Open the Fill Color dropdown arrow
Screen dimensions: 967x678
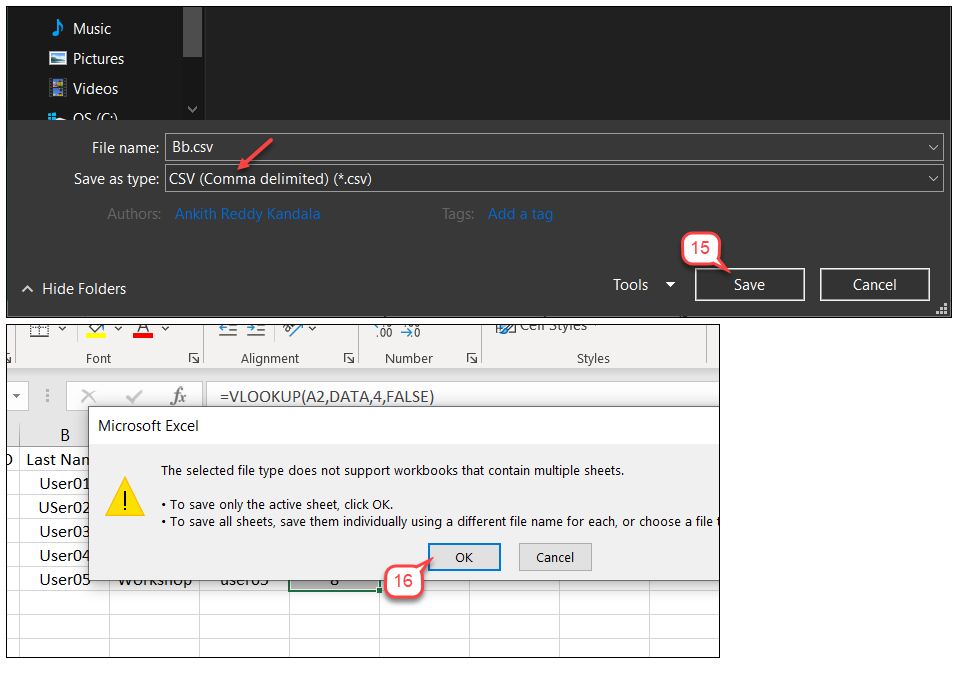point(118,329)
